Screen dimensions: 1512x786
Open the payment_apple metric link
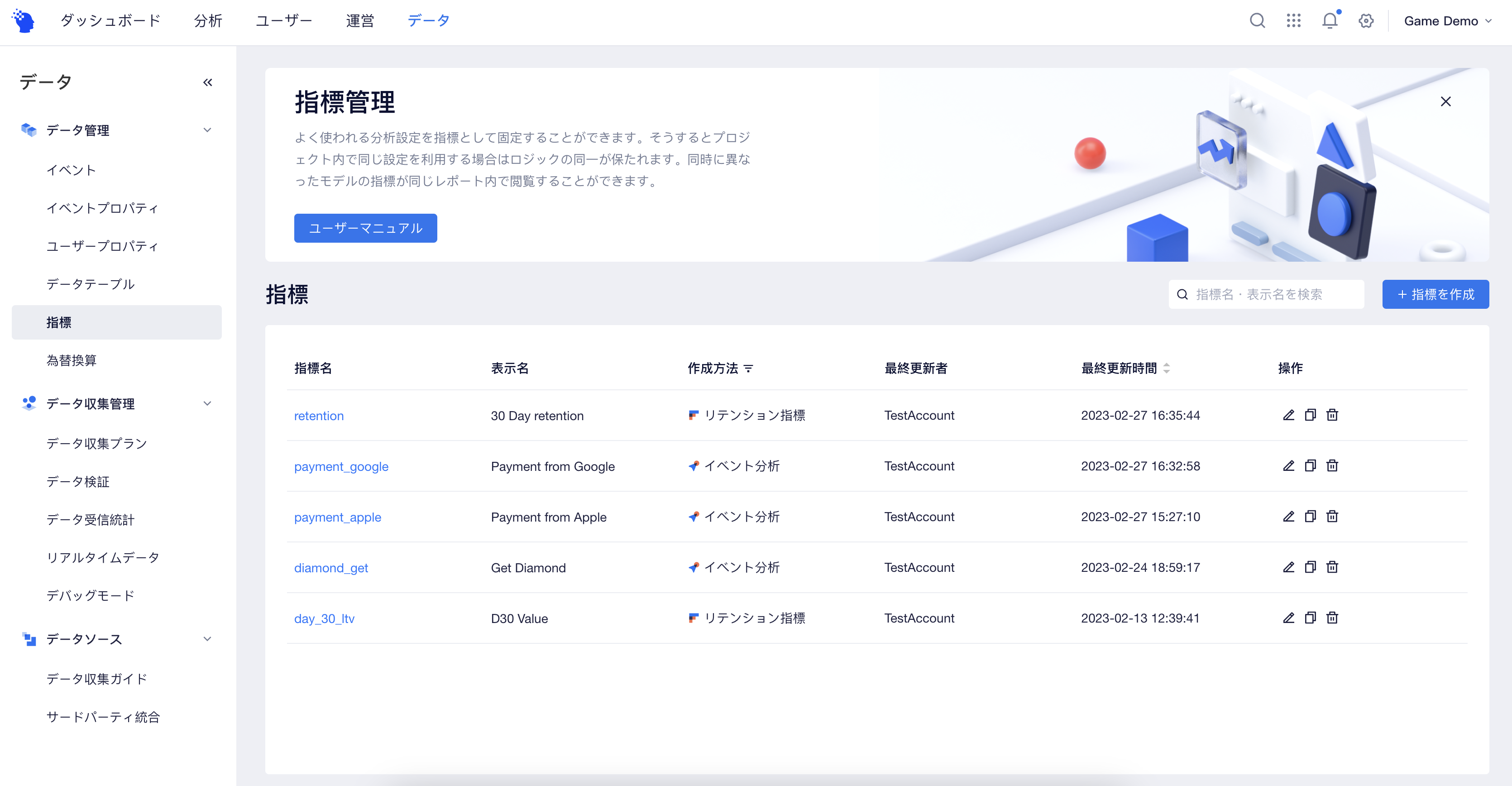(x=338, y=517)
